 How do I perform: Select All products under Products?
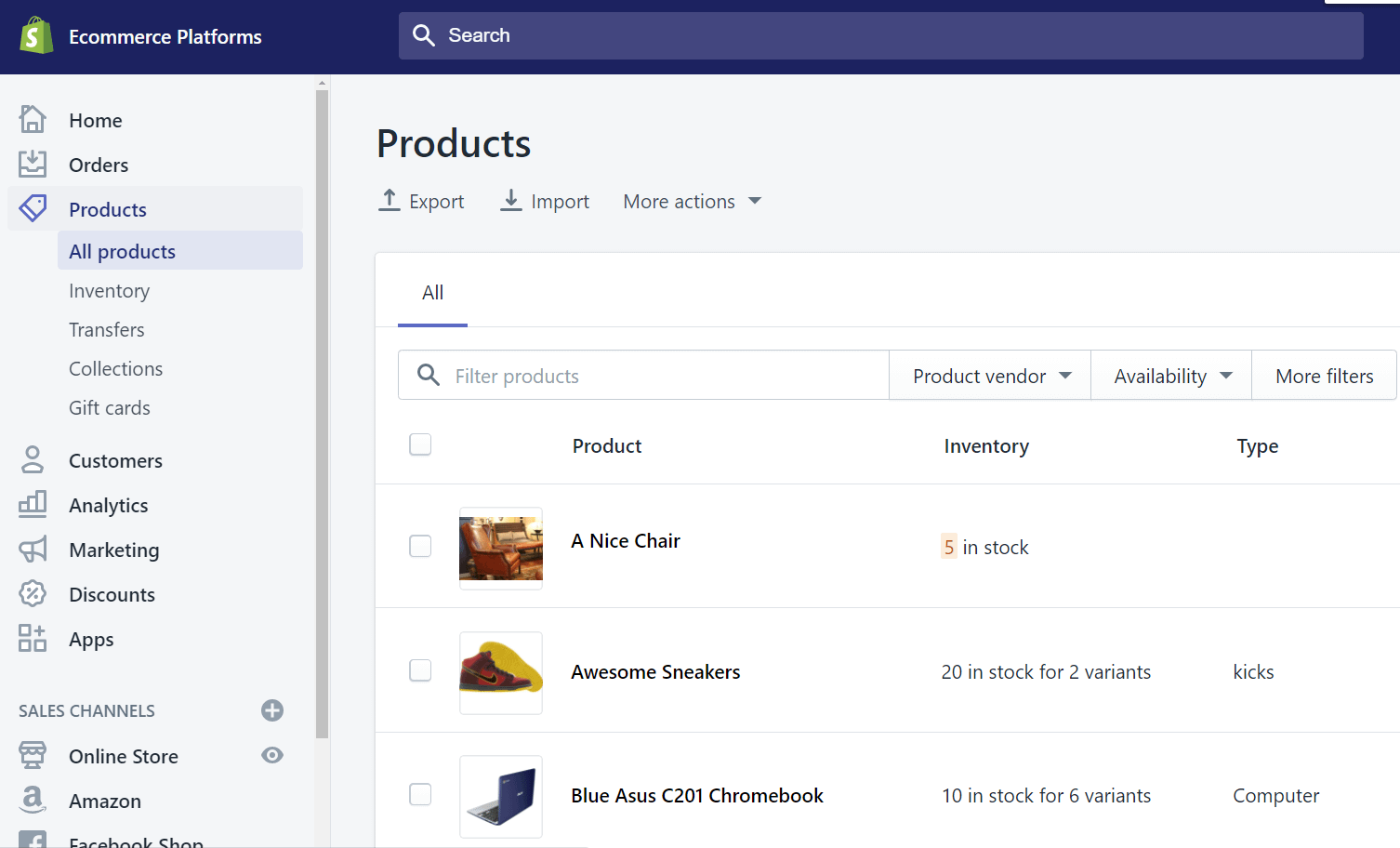tap(122, 250)
